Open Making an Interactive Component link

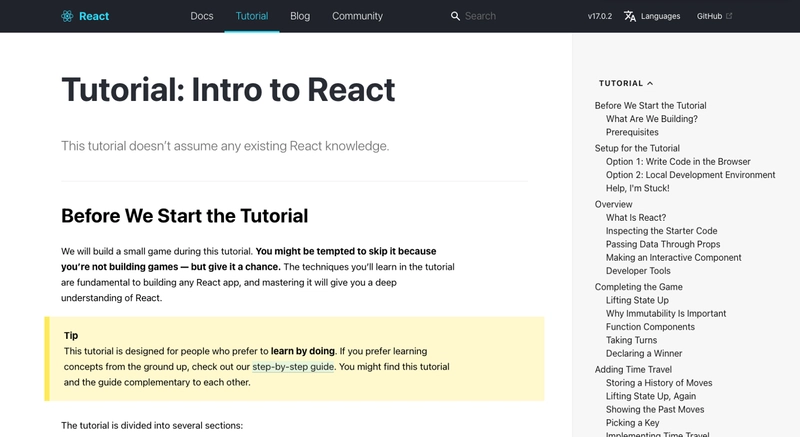click(673, 258)
